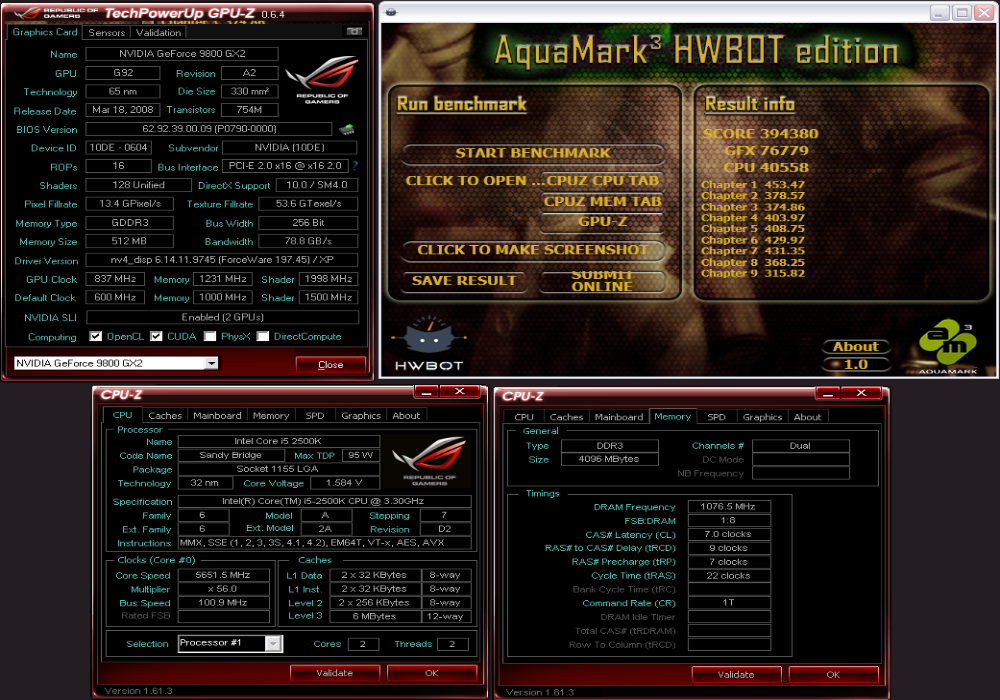
Task: Open CPU tab in right CPU-Z window
Action: [524, 417]
